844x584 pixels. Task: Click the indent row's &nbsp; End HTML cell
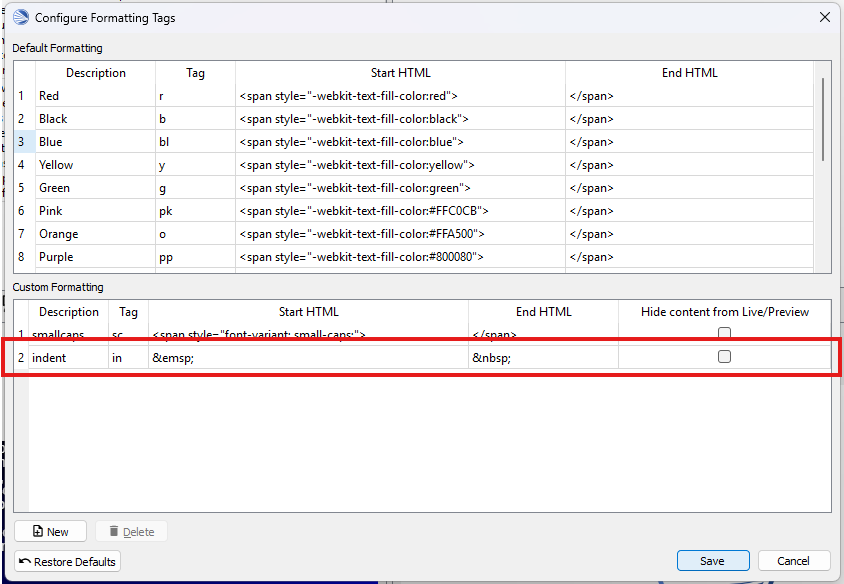tap(543, 357)
